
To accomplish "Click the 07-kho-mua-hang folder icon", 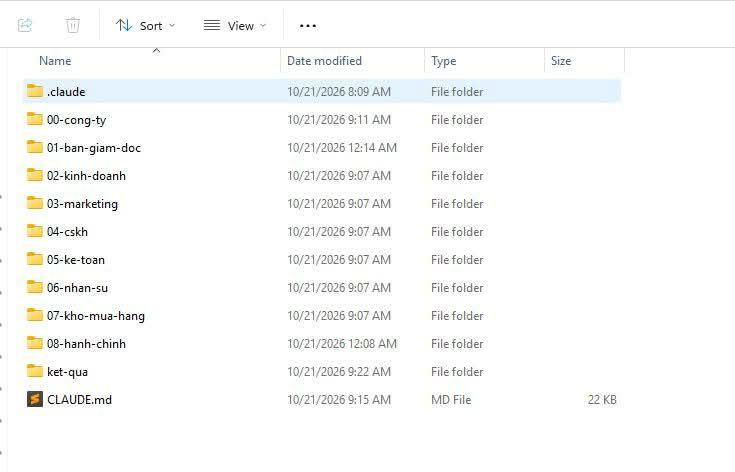I will pos(35,315).
